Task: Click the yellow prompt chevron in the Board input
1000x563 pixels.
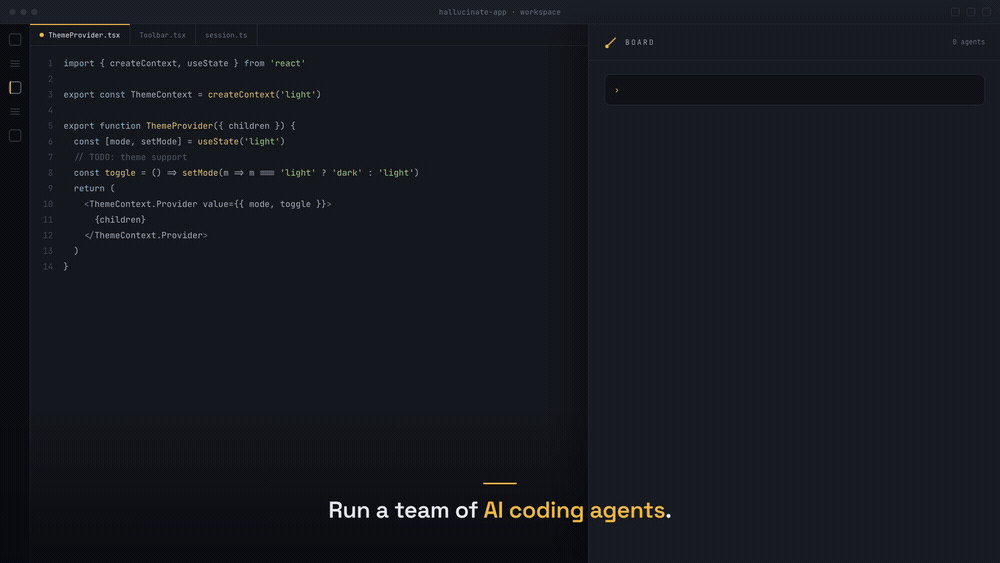Action: pos(617,91)
